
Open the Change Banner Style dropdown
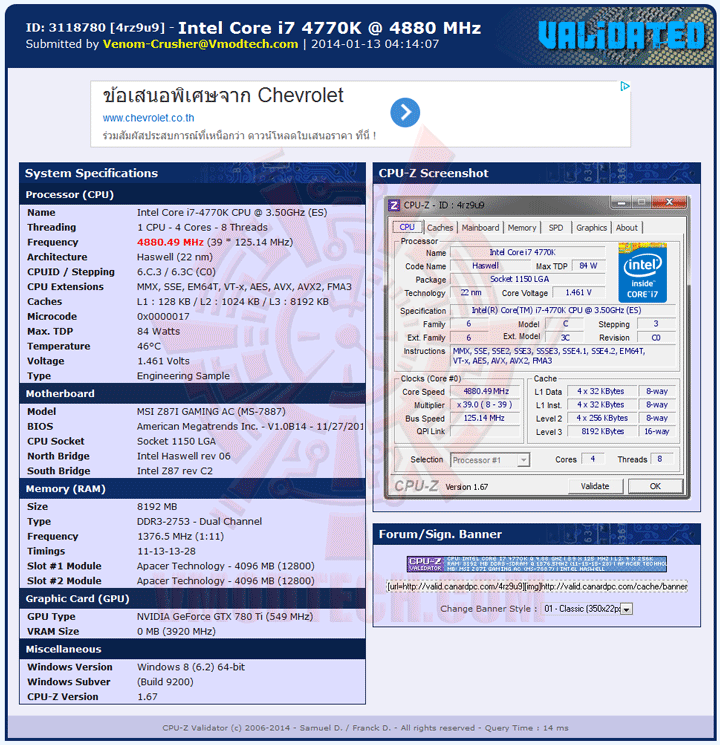click(x=587, y=609)
